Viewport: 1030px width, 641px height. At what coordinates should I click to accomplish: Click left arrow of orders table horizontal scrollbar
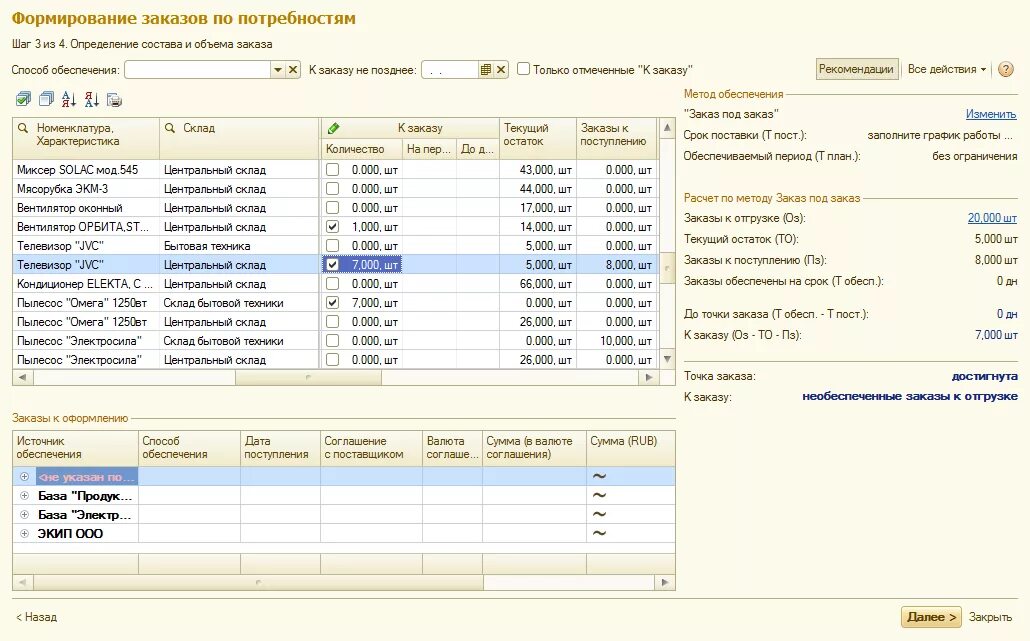(22, 582)
